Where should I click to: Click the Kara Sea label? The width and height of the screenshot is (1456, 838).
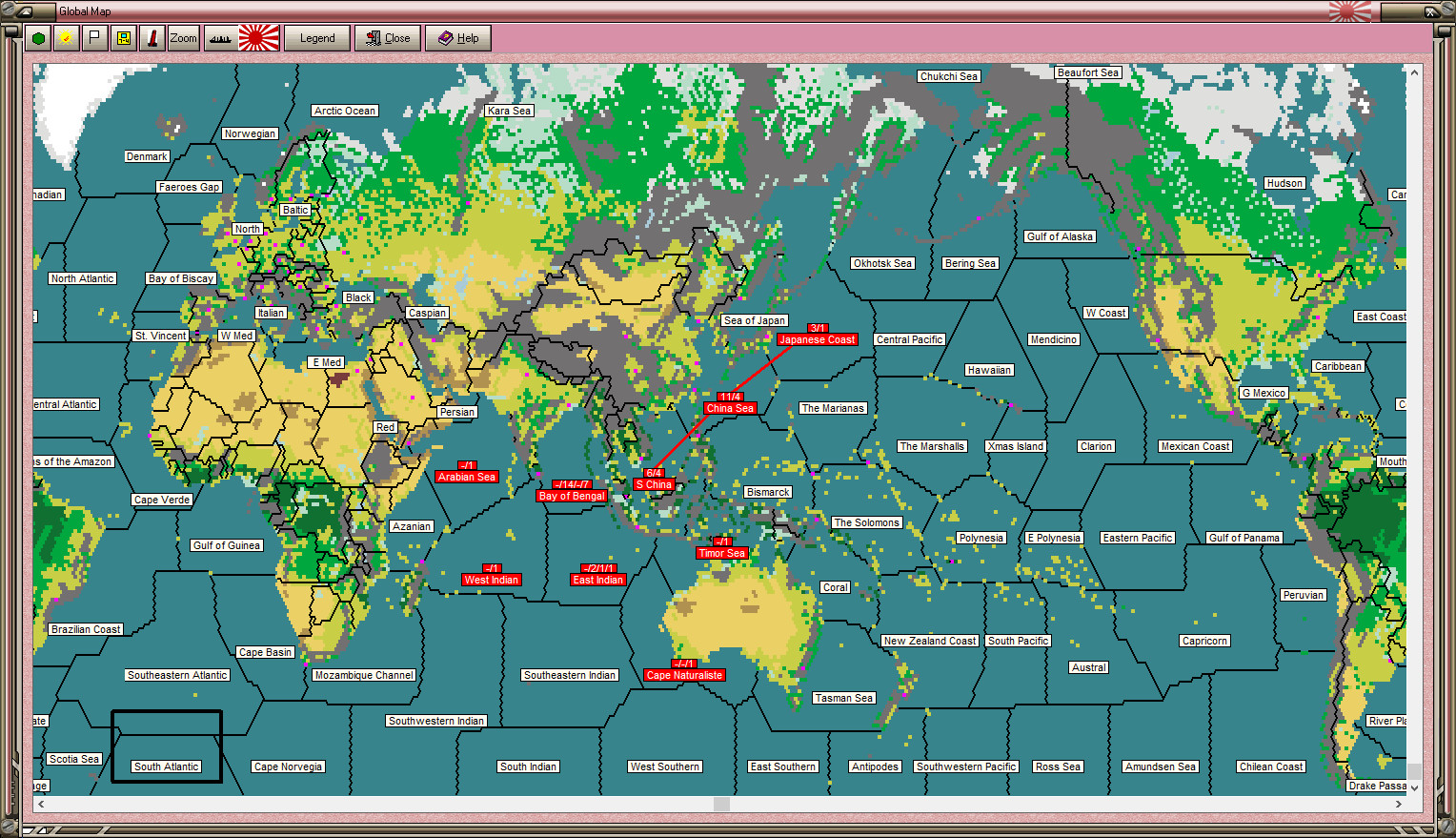509,111
